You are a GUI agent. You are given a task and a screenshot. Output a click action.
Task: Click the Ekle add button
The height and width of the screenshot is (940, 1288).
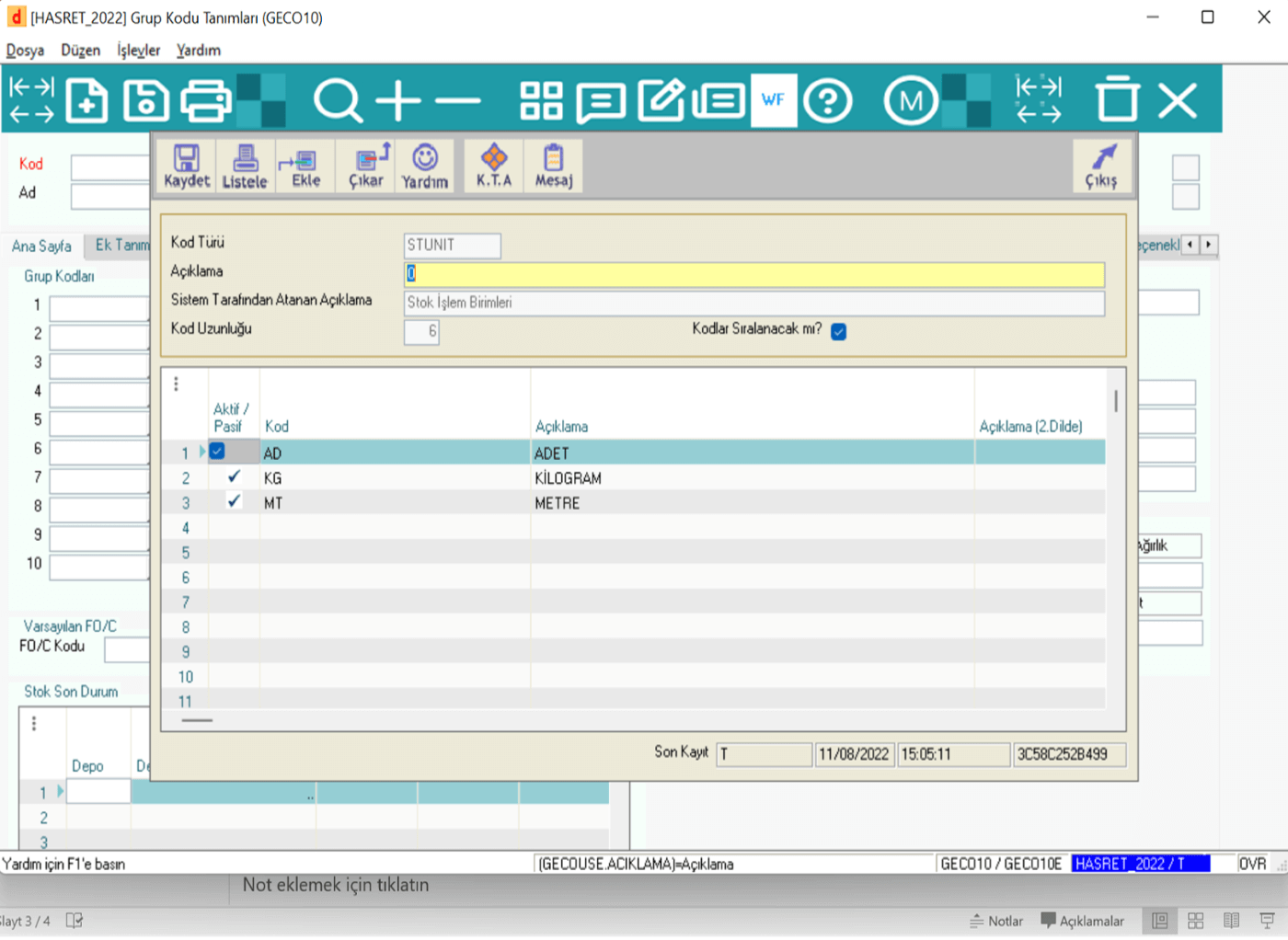point(305,166)
